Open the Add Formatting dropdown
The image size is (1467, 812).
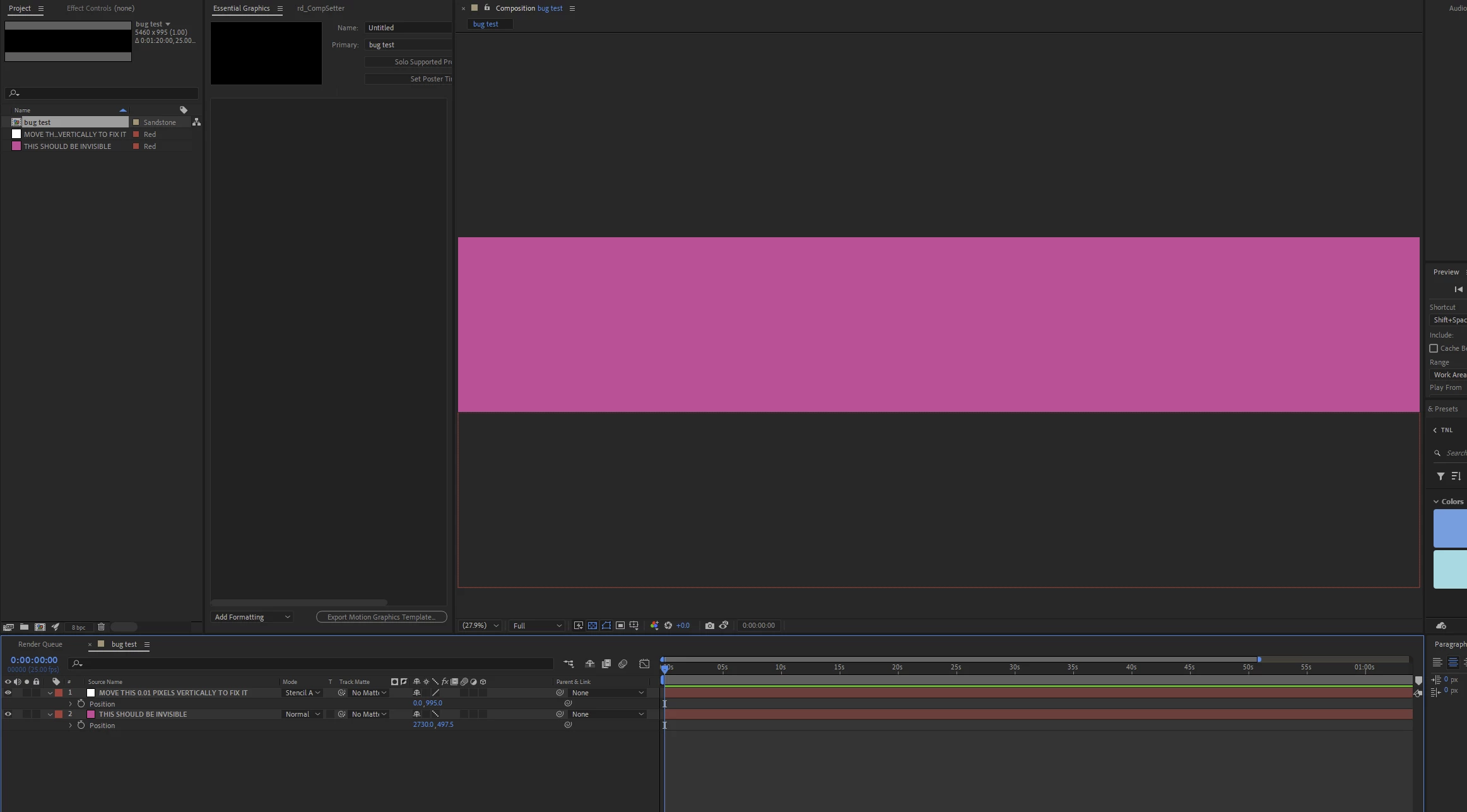252,617
